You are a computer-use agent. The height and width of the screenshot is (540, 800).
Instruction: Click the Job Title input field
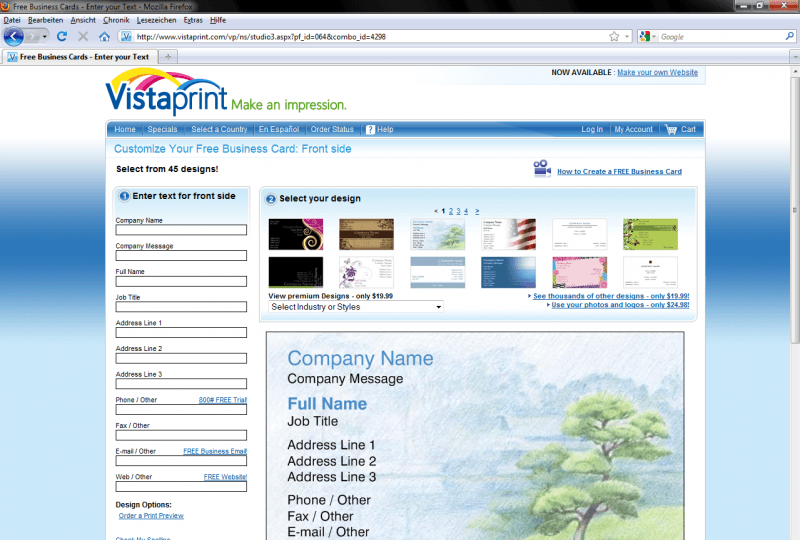pyautogui.click(x=181, y=307)
